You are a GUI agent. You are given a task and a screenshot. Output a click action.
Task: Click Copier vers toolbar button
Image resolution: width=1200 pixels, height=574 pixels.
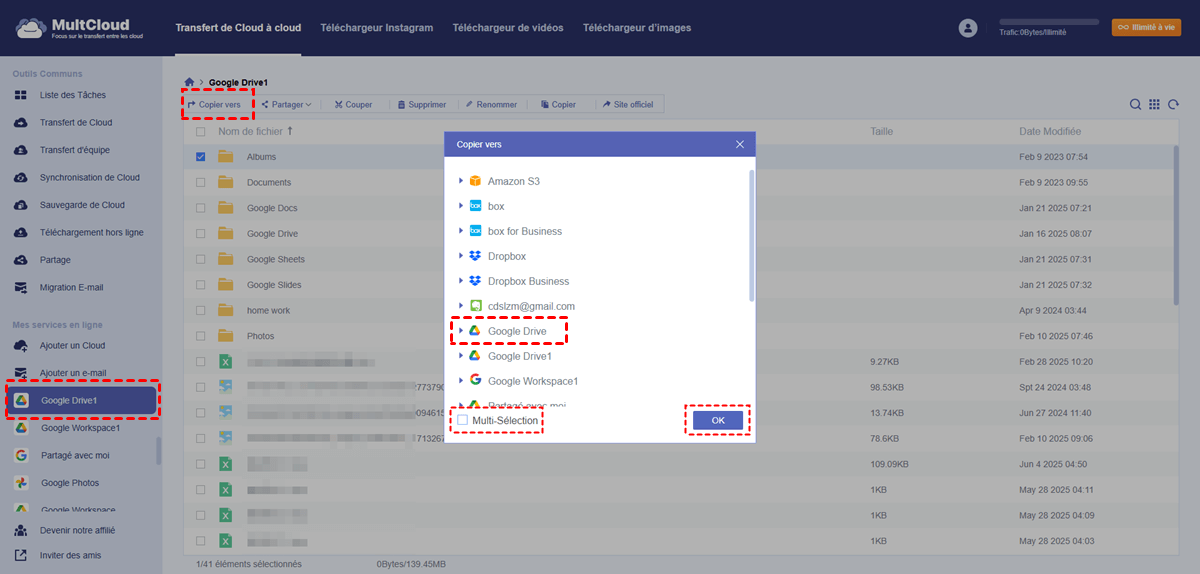214,104
